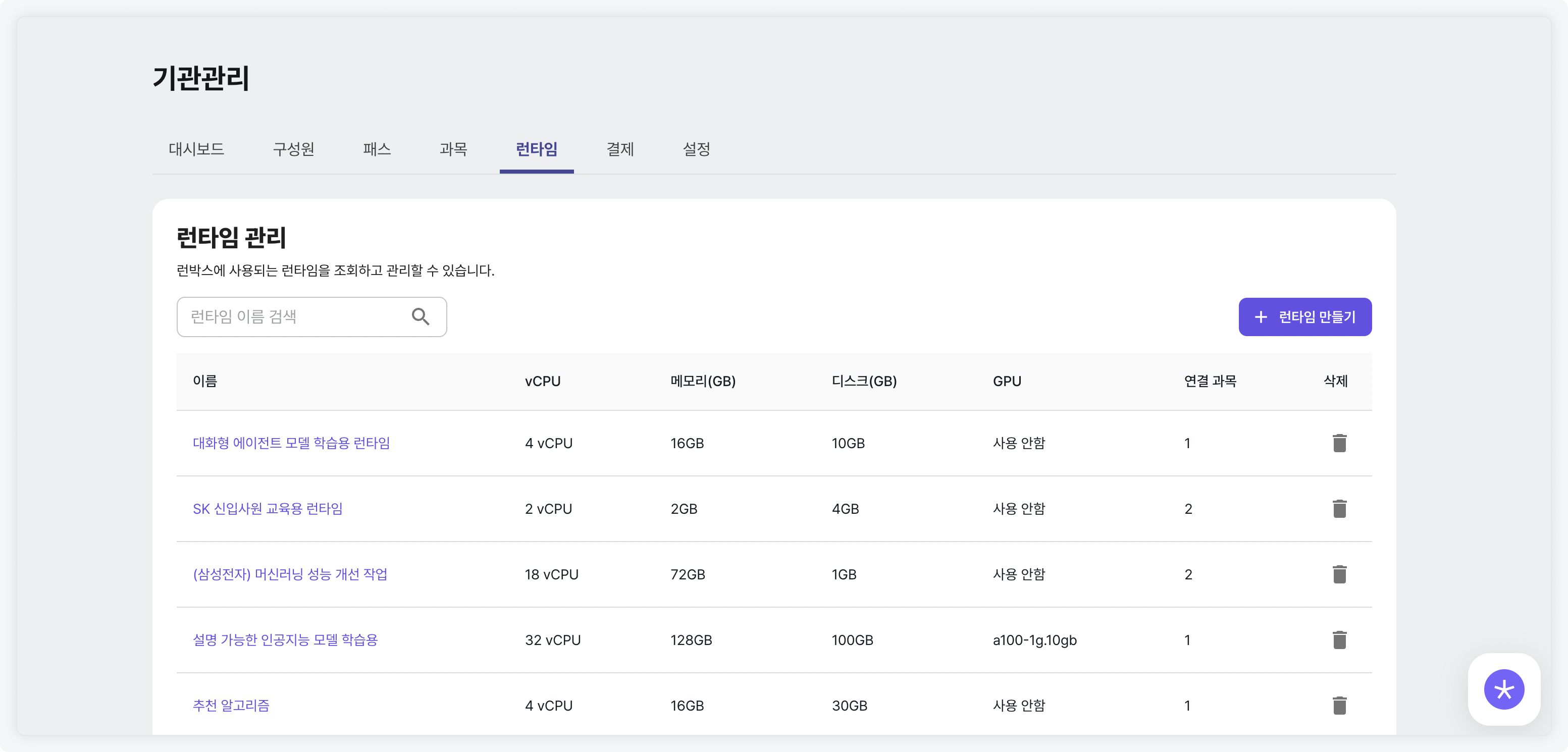Open the 구성원 tab

click(293, 149)
